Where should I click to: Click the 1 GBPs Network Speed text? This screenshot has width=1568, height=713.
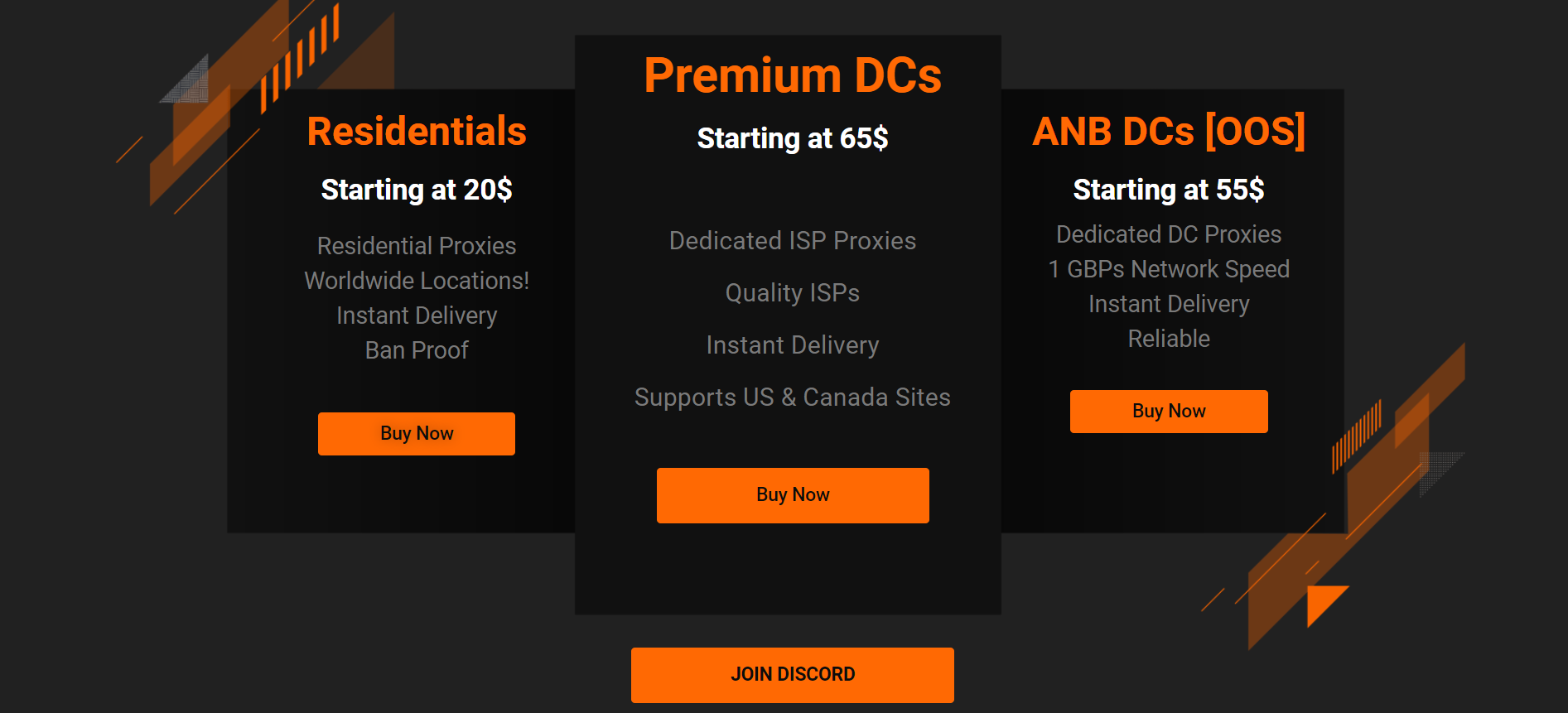coord(1168,269)
